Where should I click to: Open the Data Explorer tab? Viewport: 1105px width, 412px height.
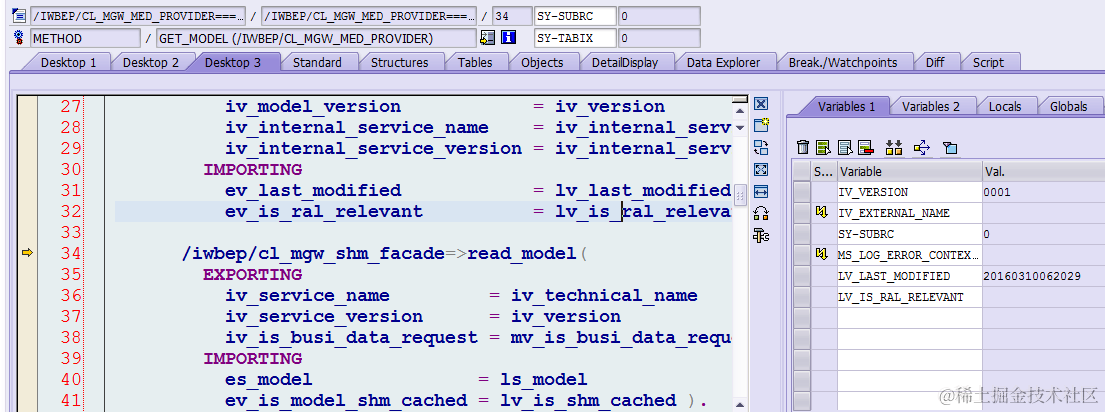724,63
